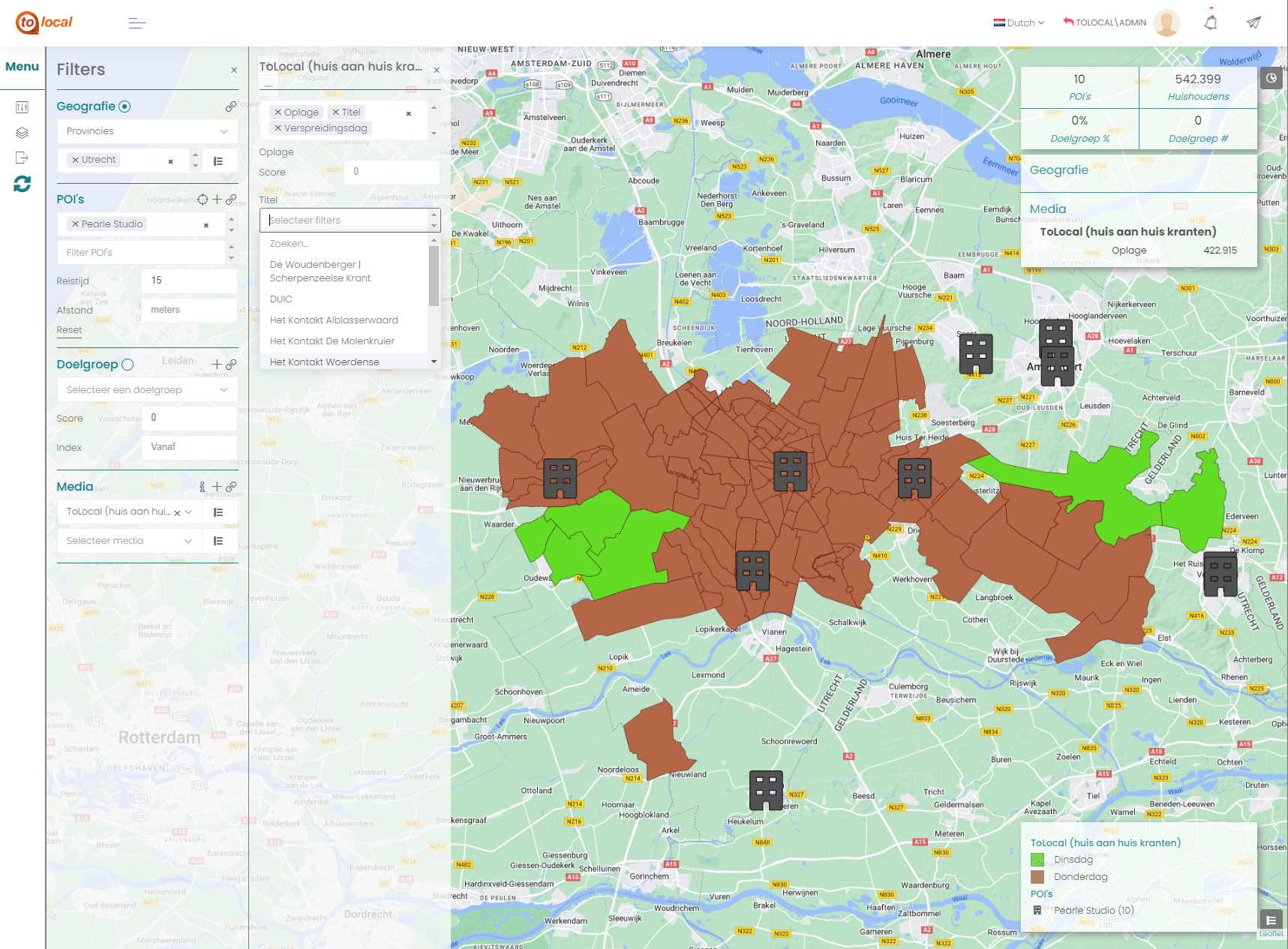The height and width of the screenshot is (949, 1288).
Task: Click brown Donderdag legend swatch
Action: pyautogui.click(x=1037, y=877)
